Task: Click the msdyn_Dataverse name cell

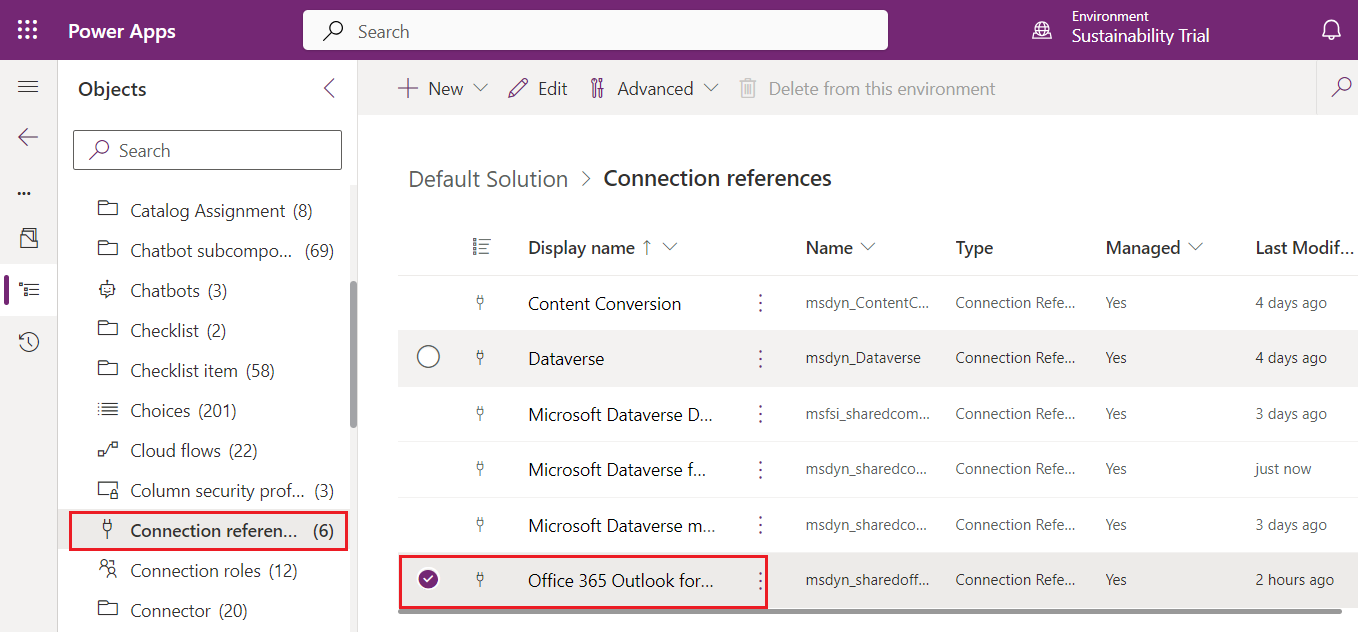Action: pos(863,358)
